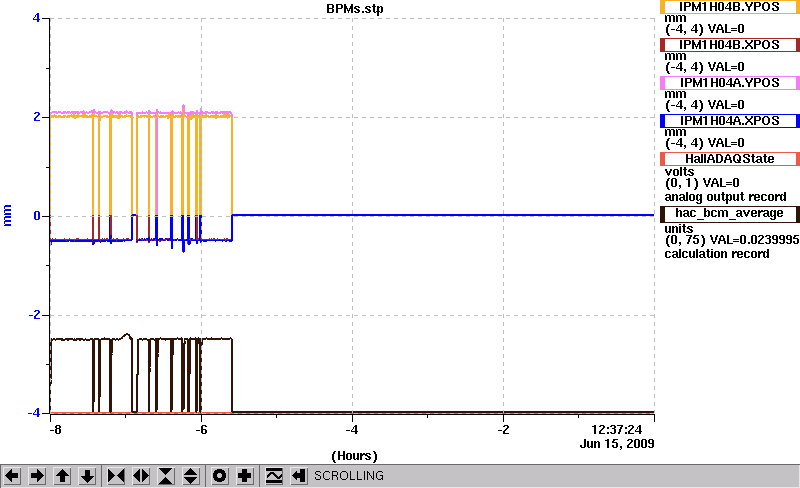Click the SCROLLING status text
The image size is (800, 488).
(349, 476)
